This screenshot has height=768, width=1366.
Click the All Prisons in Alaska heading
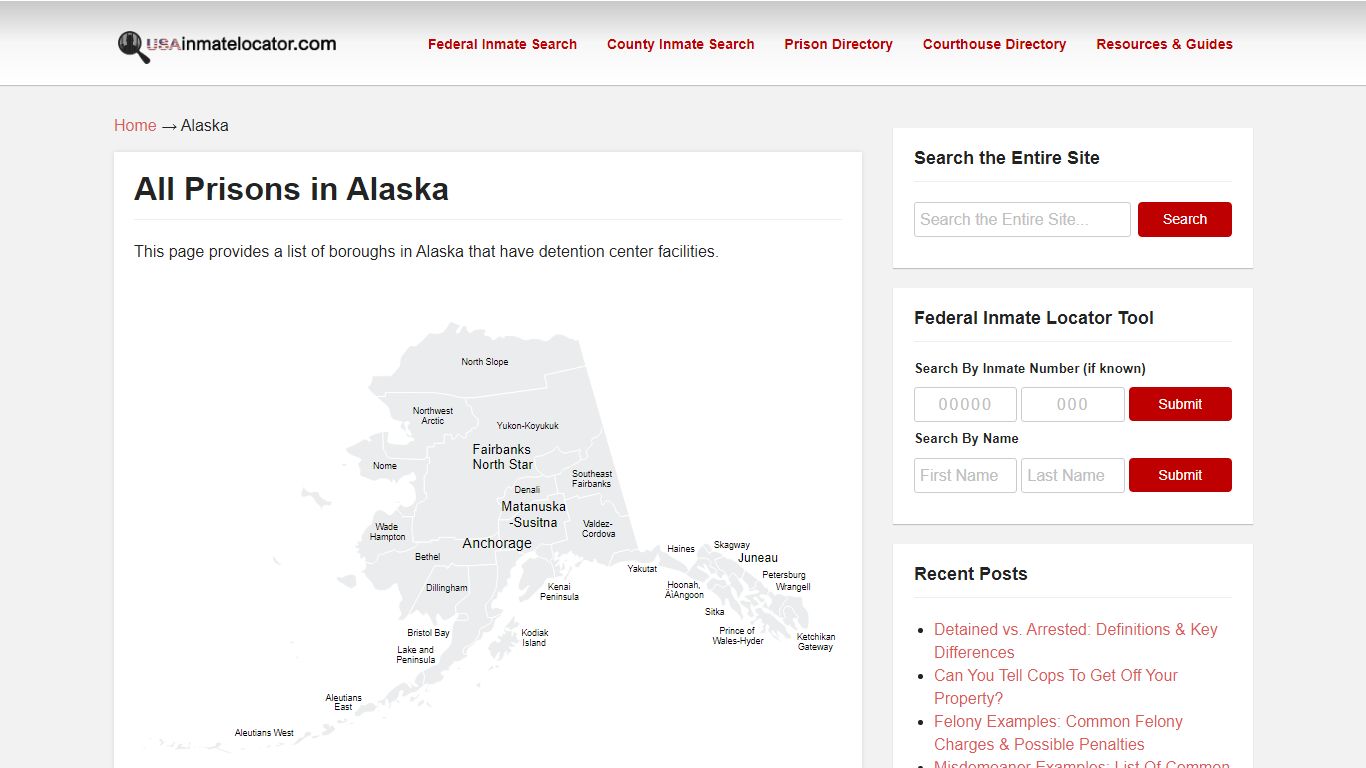click(291, 189)
